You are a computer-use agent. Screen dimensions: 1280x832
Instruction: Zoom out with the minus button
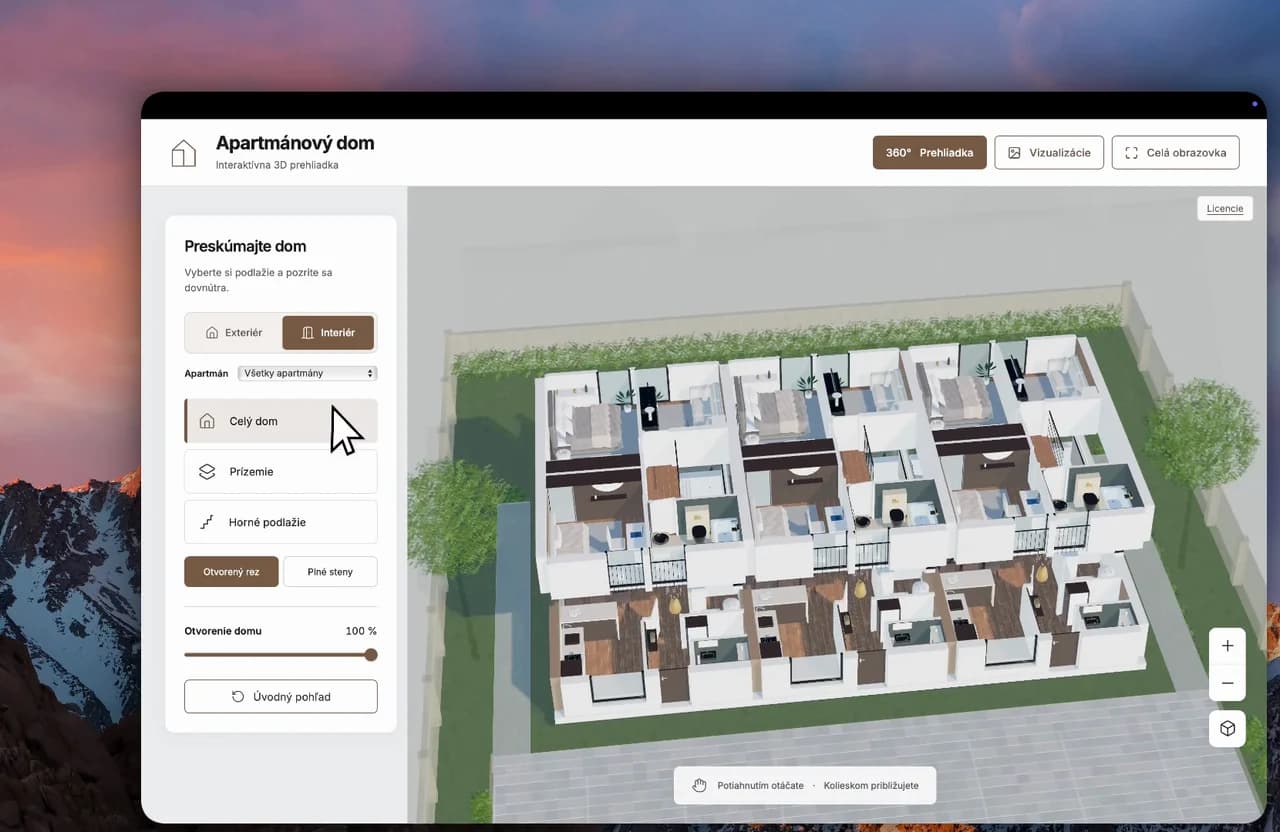pyautogui.click(x=1227, y=683)
